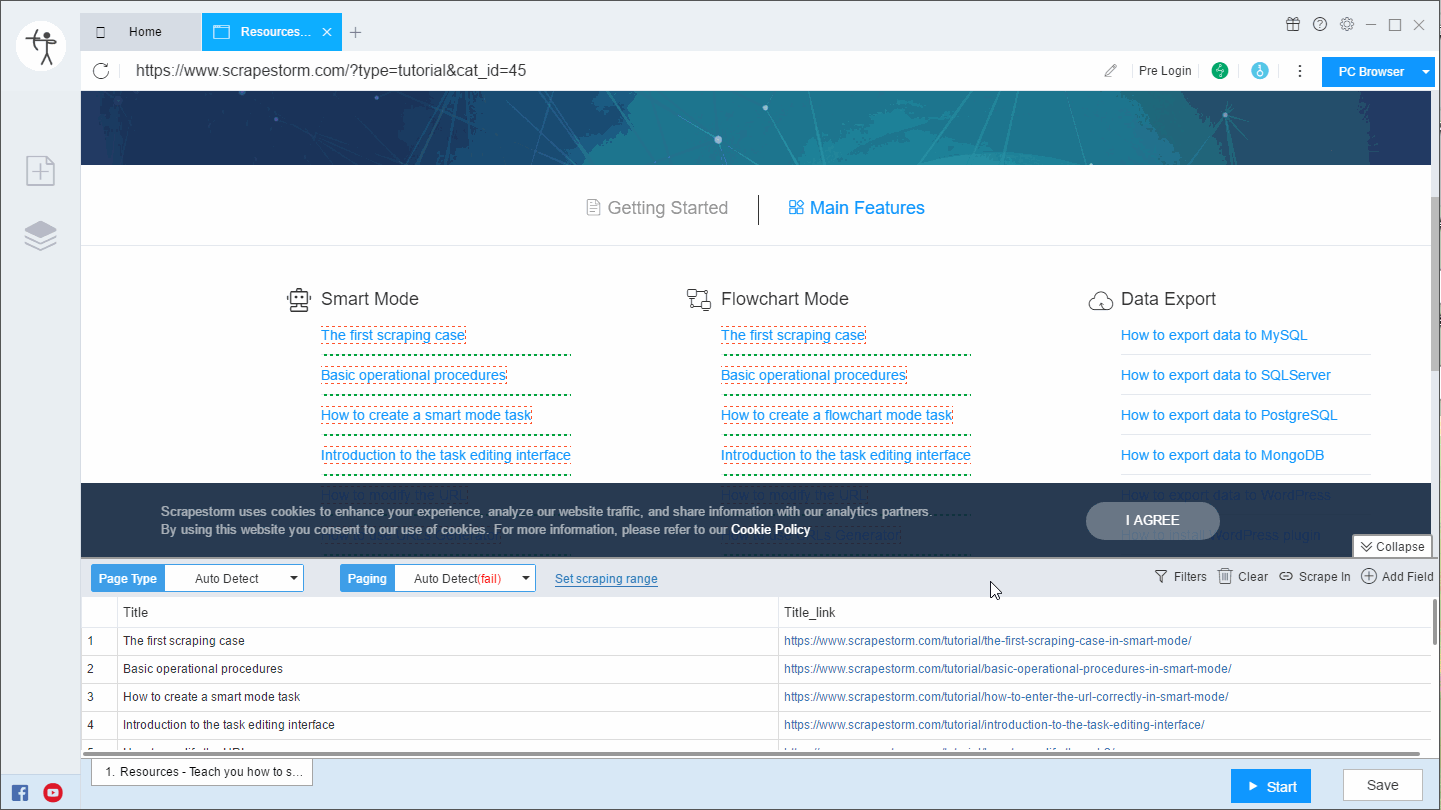Expand the Paging Auto Detect(fail) dropdown
The height and width of the screenshot is (810, 1441).
click(525, 577)
